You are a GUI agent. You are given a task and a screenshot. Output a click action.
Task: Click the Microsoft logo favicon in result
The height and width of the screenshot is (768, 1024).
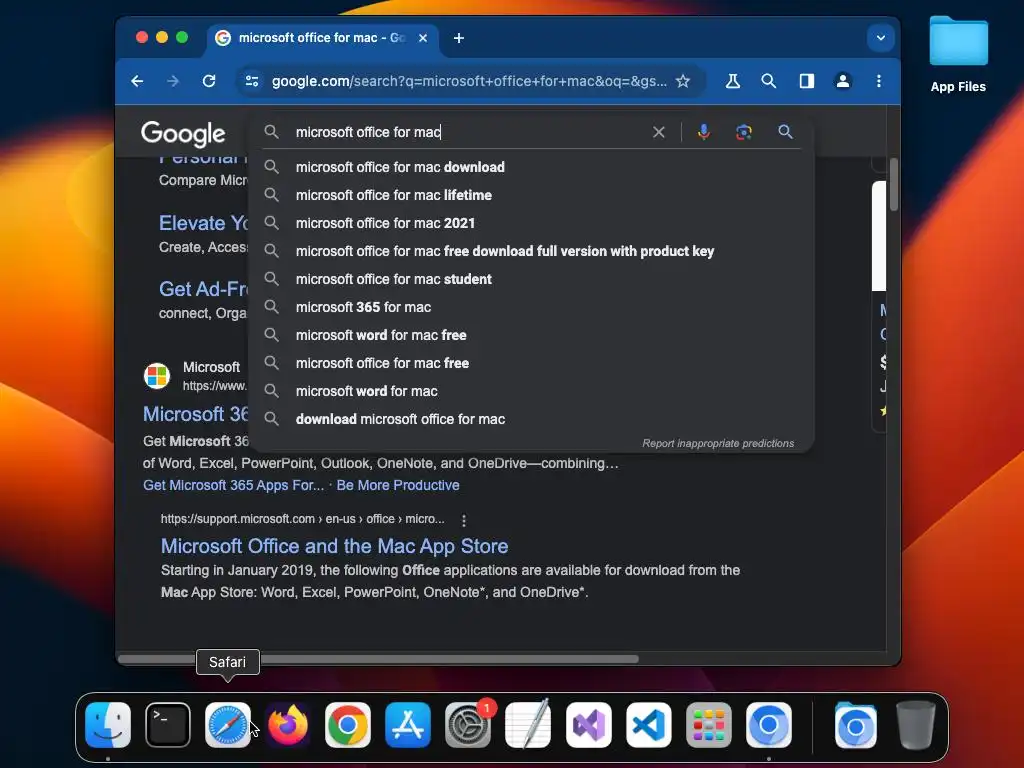[157, 376]
